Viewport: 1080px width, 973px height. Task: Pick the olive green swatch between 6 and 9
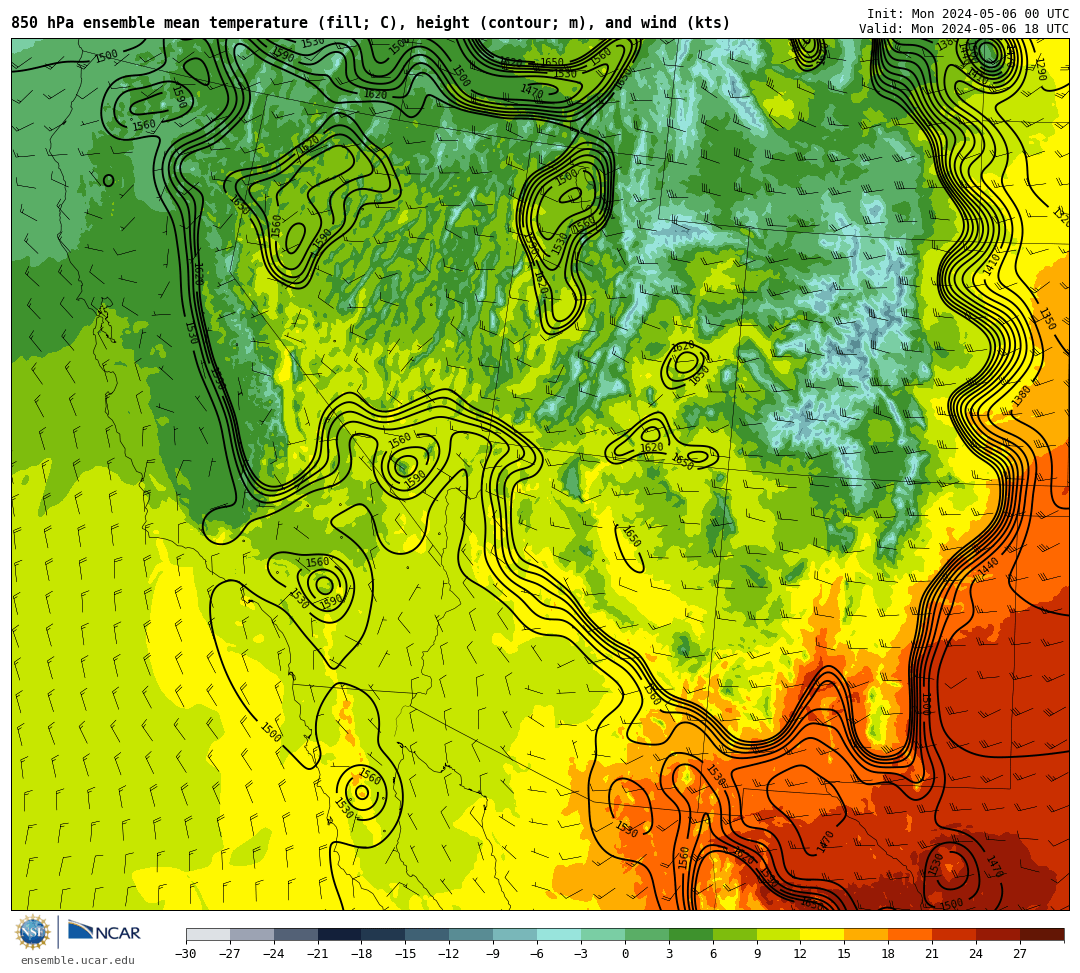735,934
